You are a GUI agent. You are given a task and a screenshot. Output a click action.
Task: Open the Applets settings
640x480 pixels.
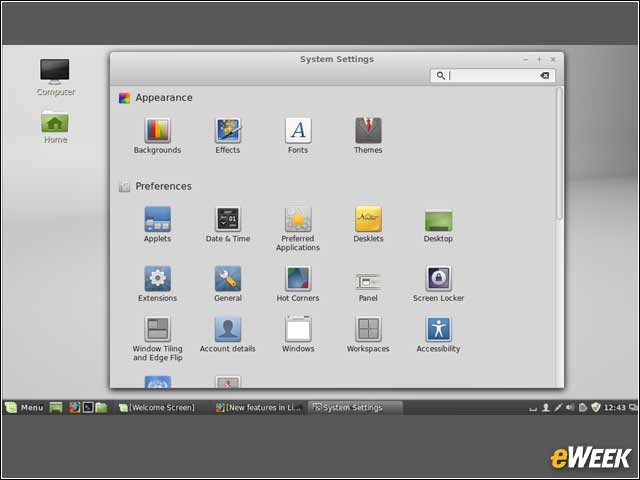coord(158,225)
